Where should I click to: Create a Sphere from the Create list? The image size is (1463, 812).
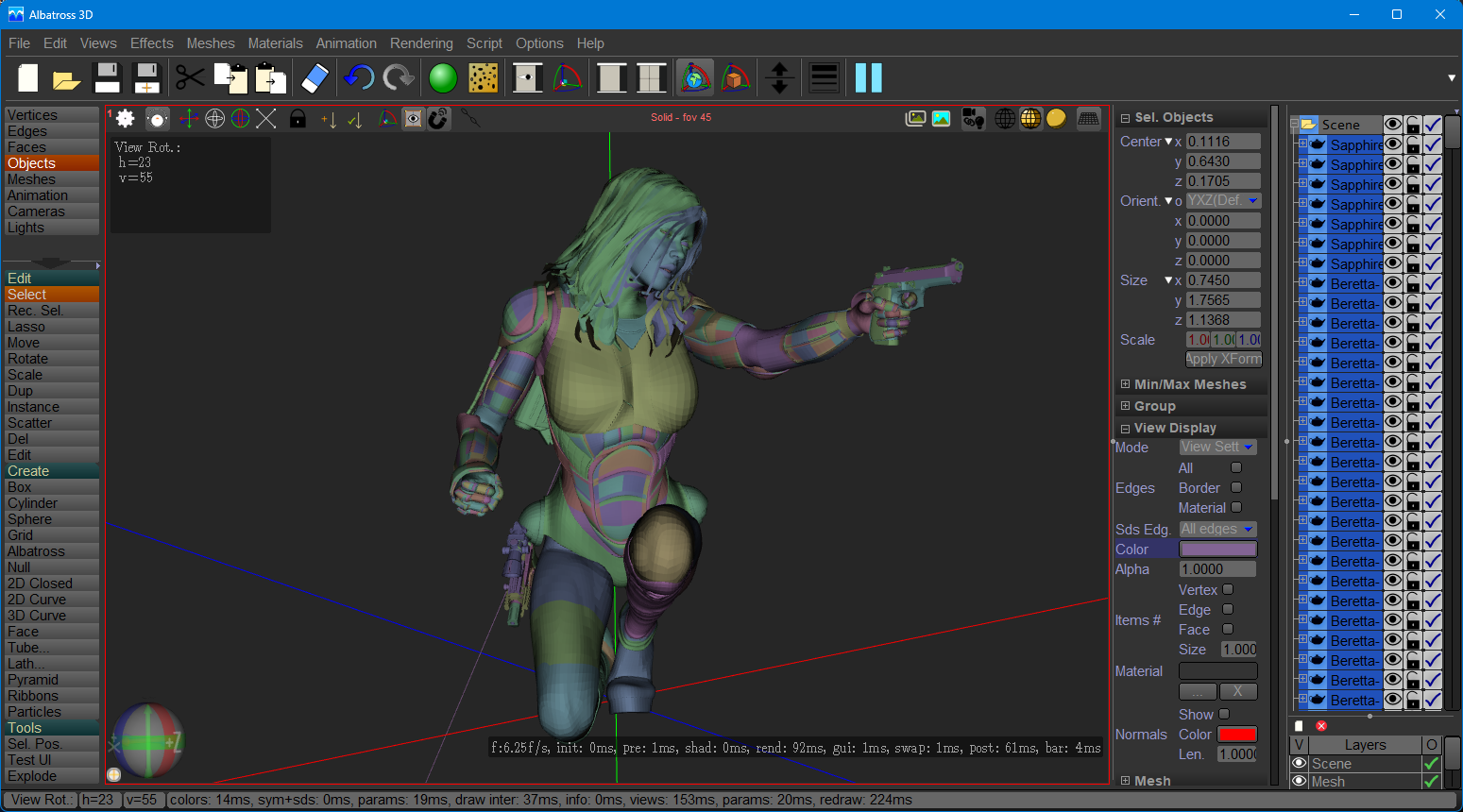52,519
